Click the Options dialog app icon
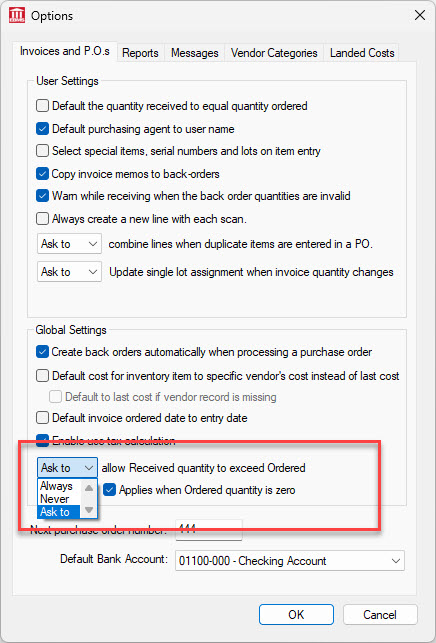The height and width of the screenshot is (643, 436). (x=17, y=16)
